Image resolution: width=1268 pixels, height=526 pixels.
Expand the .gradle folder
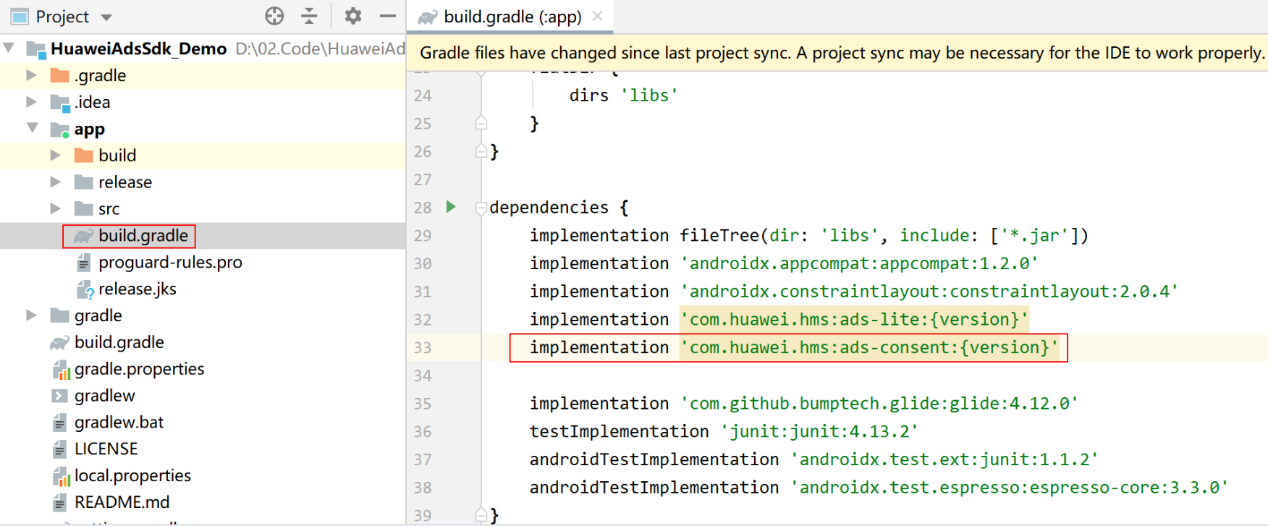tap(32, 75)
